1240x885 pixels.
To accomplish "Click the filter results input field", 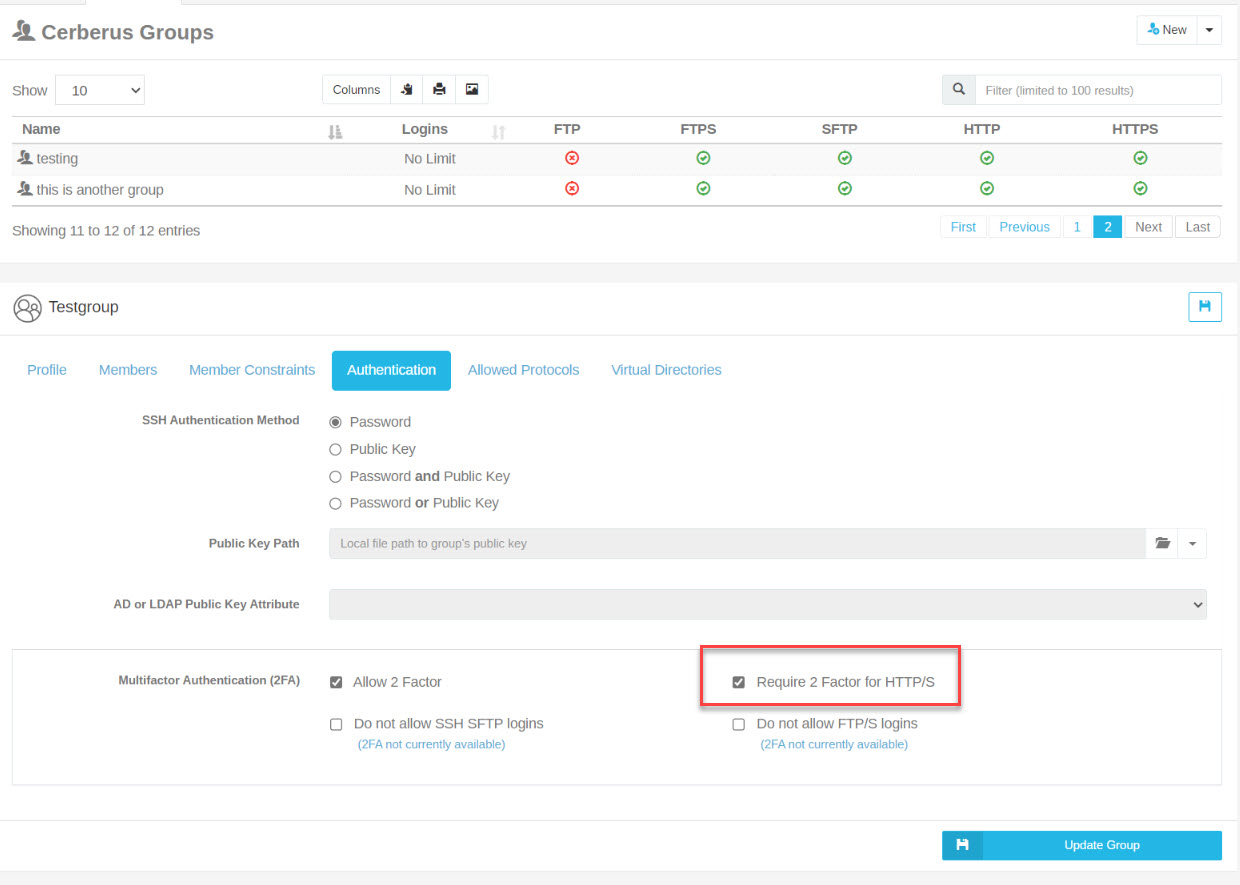I will 1098,89.
